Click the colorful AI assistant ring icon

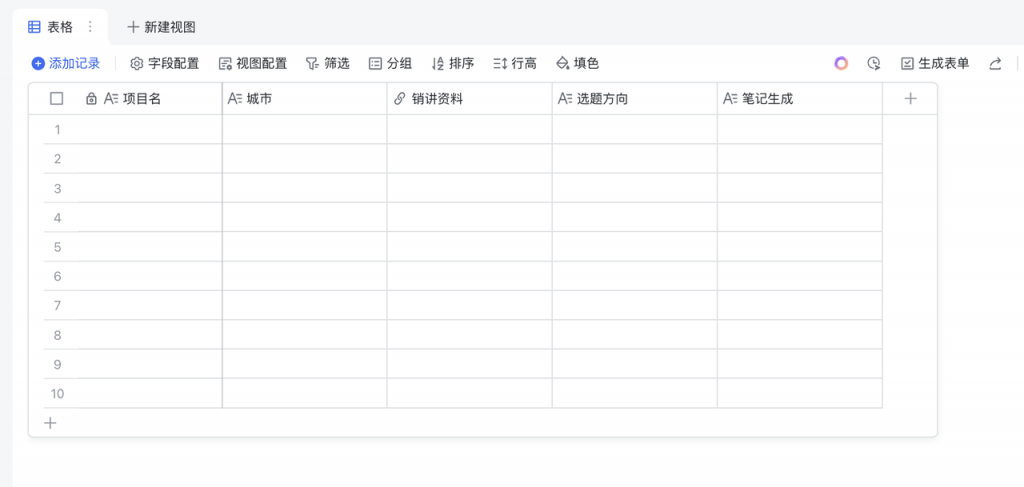[x=841, y=63]
